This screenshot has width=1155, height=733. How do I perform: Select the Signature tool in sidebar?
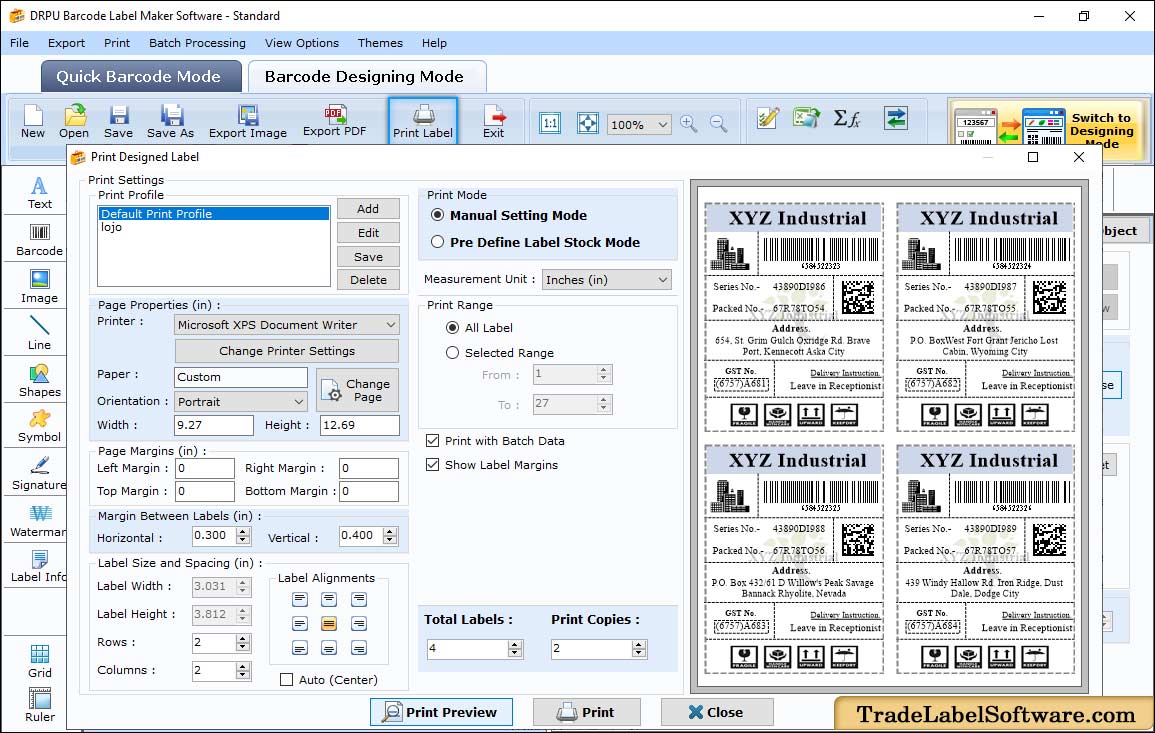pyautogui.click(x=39, y=474)
